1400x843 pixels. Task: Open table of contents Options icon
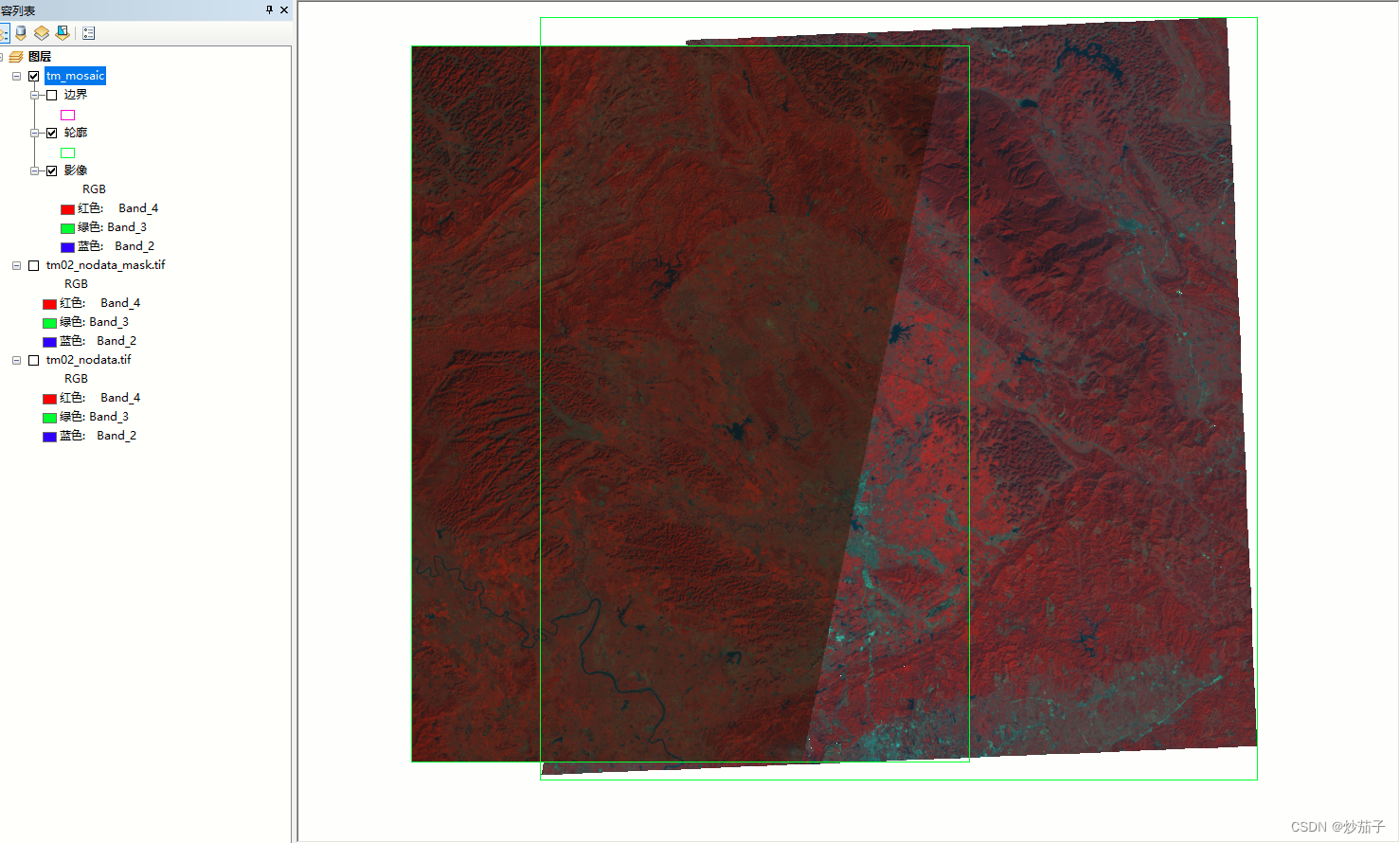coord(89,33)
